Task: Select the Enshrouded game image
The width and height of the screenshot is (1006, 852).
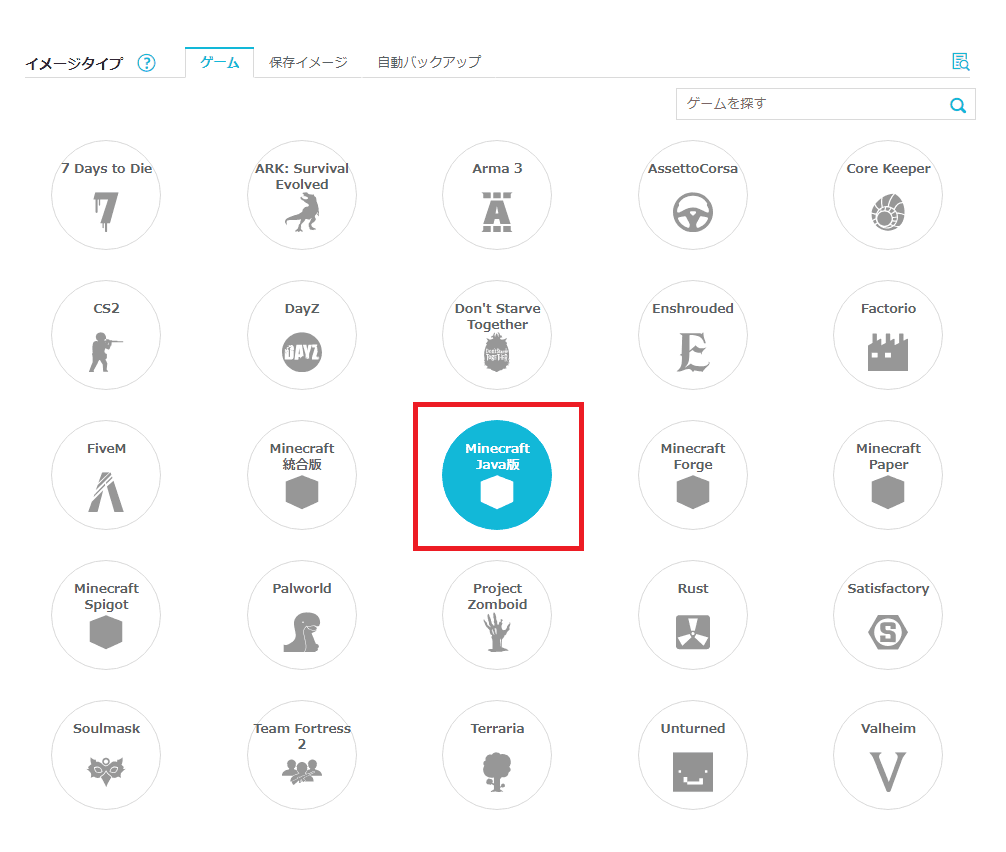Action: 693,335
